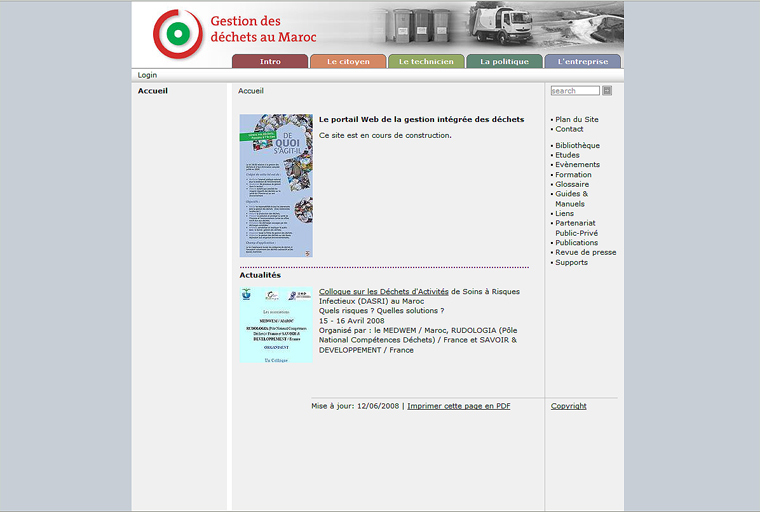Screen dimensions: 760x512
Task: Click the Login link
Action: tap(147, 75)
